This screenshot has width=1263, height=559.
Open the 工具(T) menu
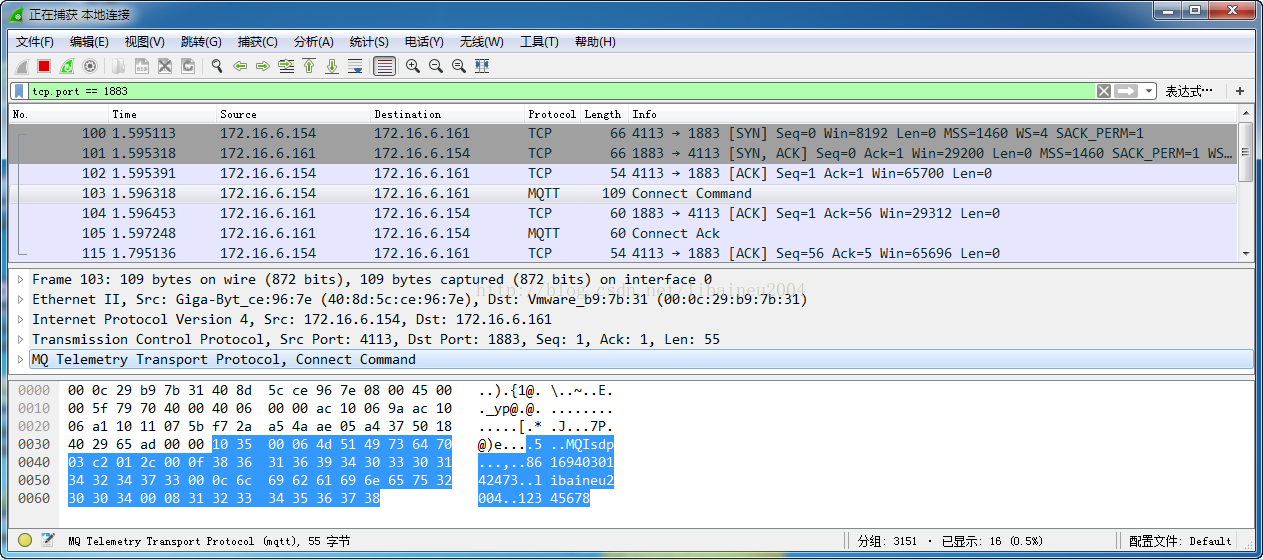coord(539,42)
